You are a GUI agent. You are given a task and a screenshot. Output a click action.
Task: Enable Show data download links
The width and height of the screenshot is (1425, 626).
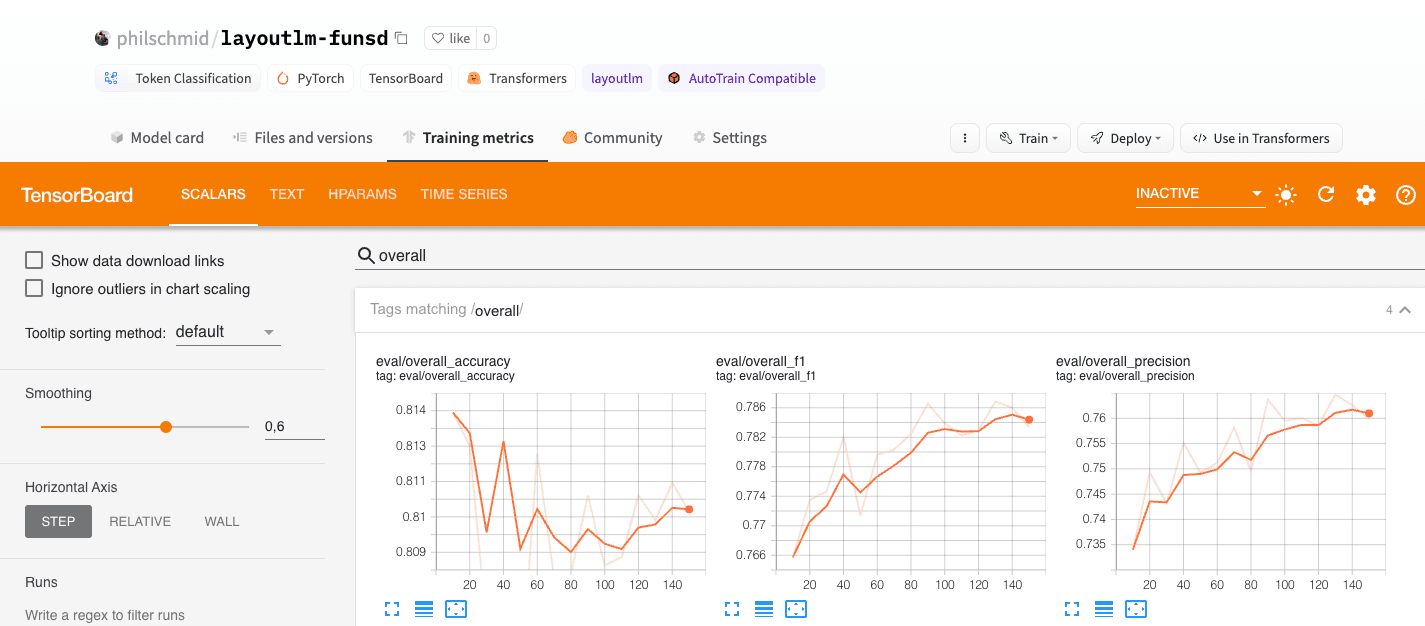tap(34, 261)
